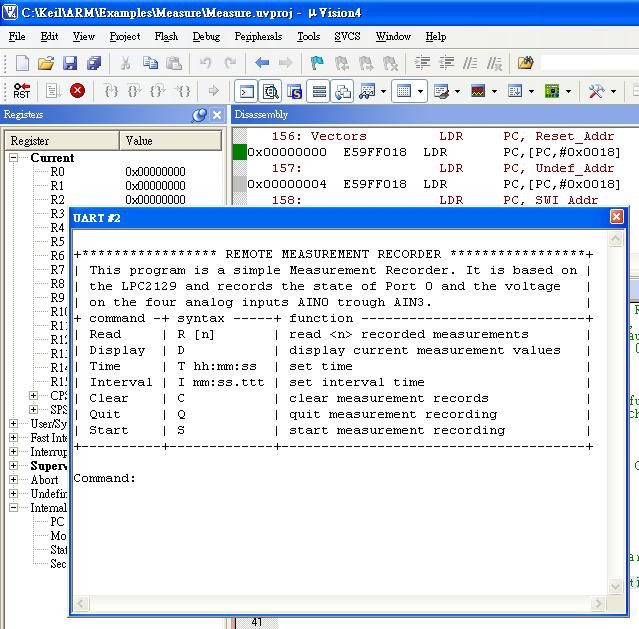639x629 pixels.
Task: Click the Navigate Backwards blue arrow
Action: point(262,63)
